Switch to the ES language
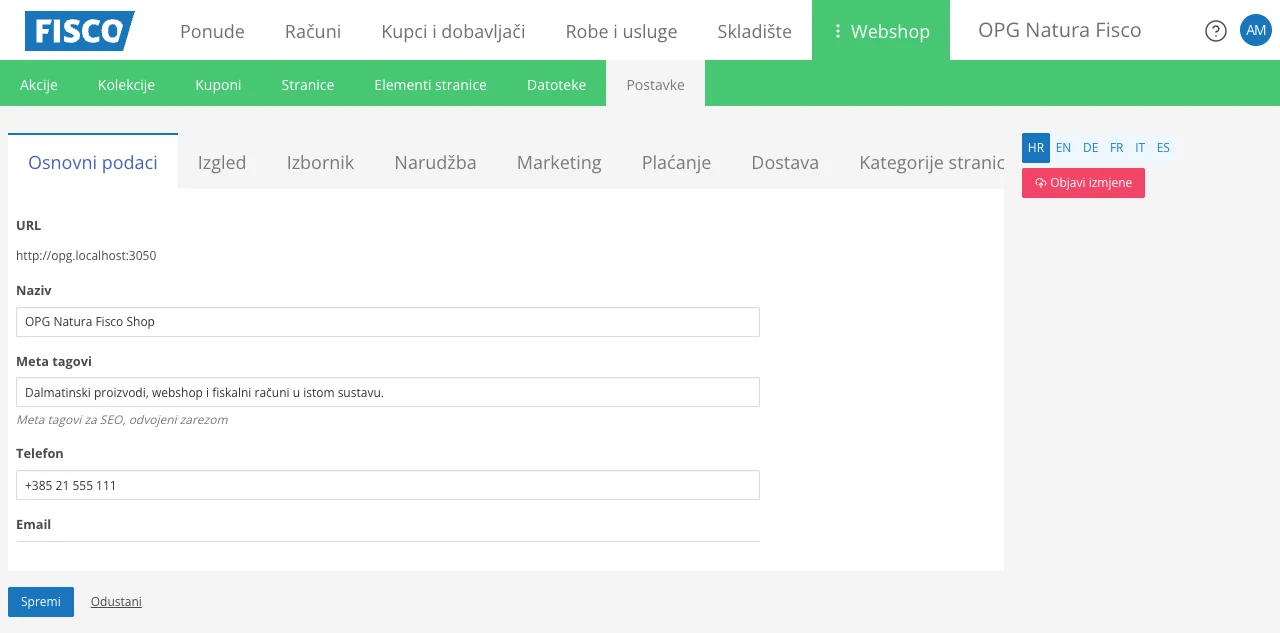Screen dimensions: 1280x633 click(1163, 147)
